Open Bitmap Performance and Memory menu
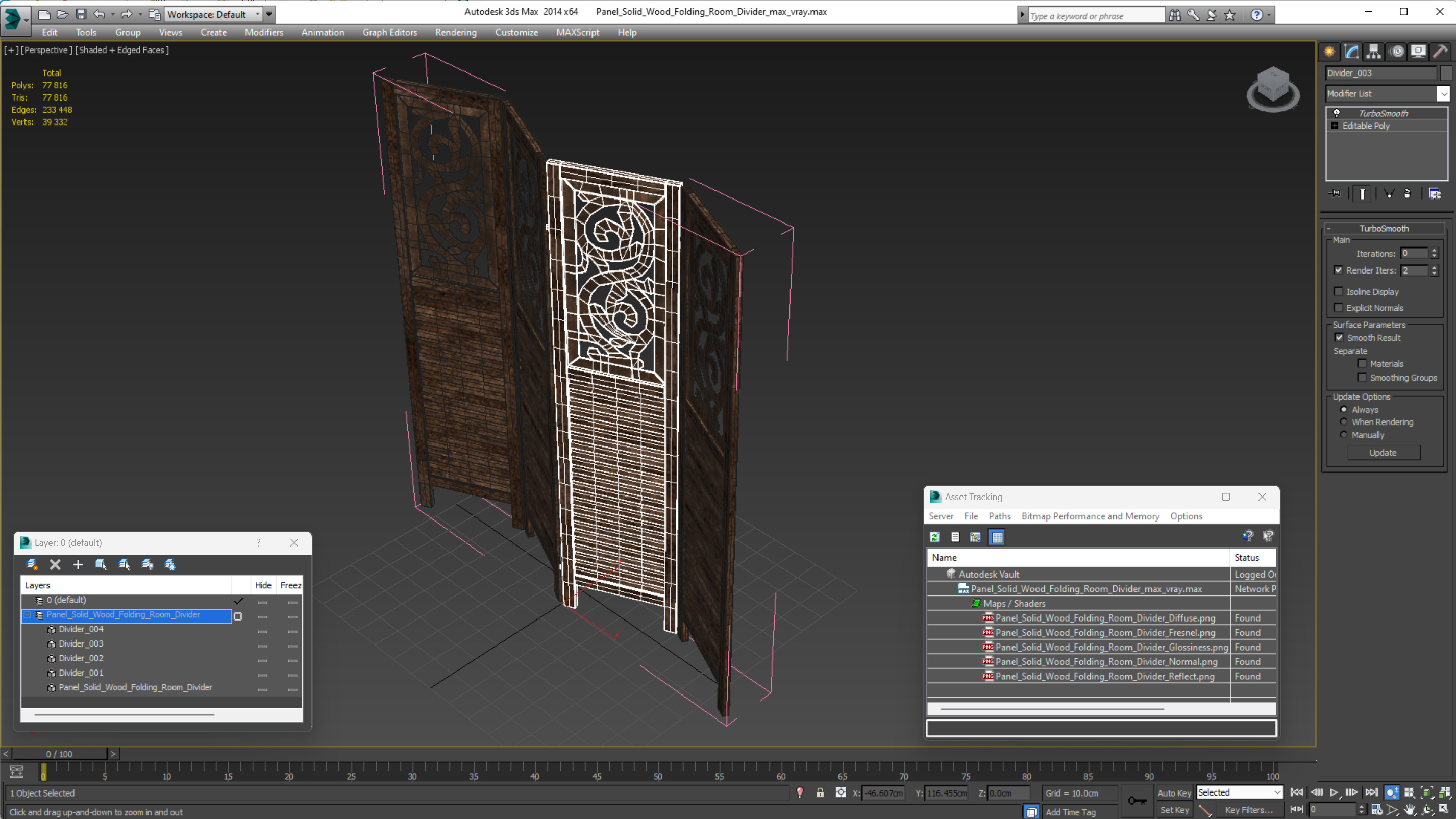 tap(1090, 516)
